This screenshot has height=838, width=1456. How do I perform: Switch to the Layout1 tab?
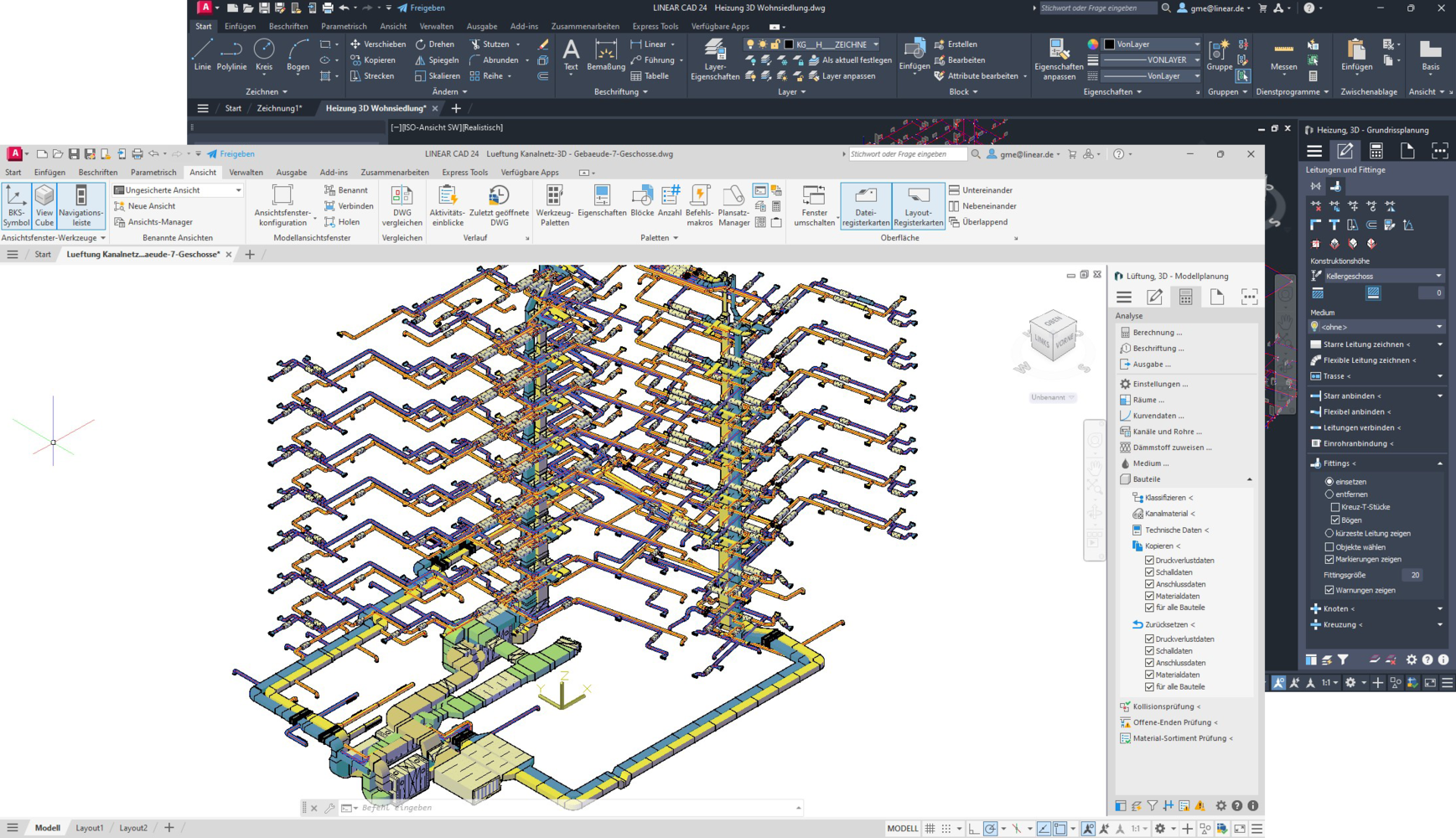coord(90,828)
